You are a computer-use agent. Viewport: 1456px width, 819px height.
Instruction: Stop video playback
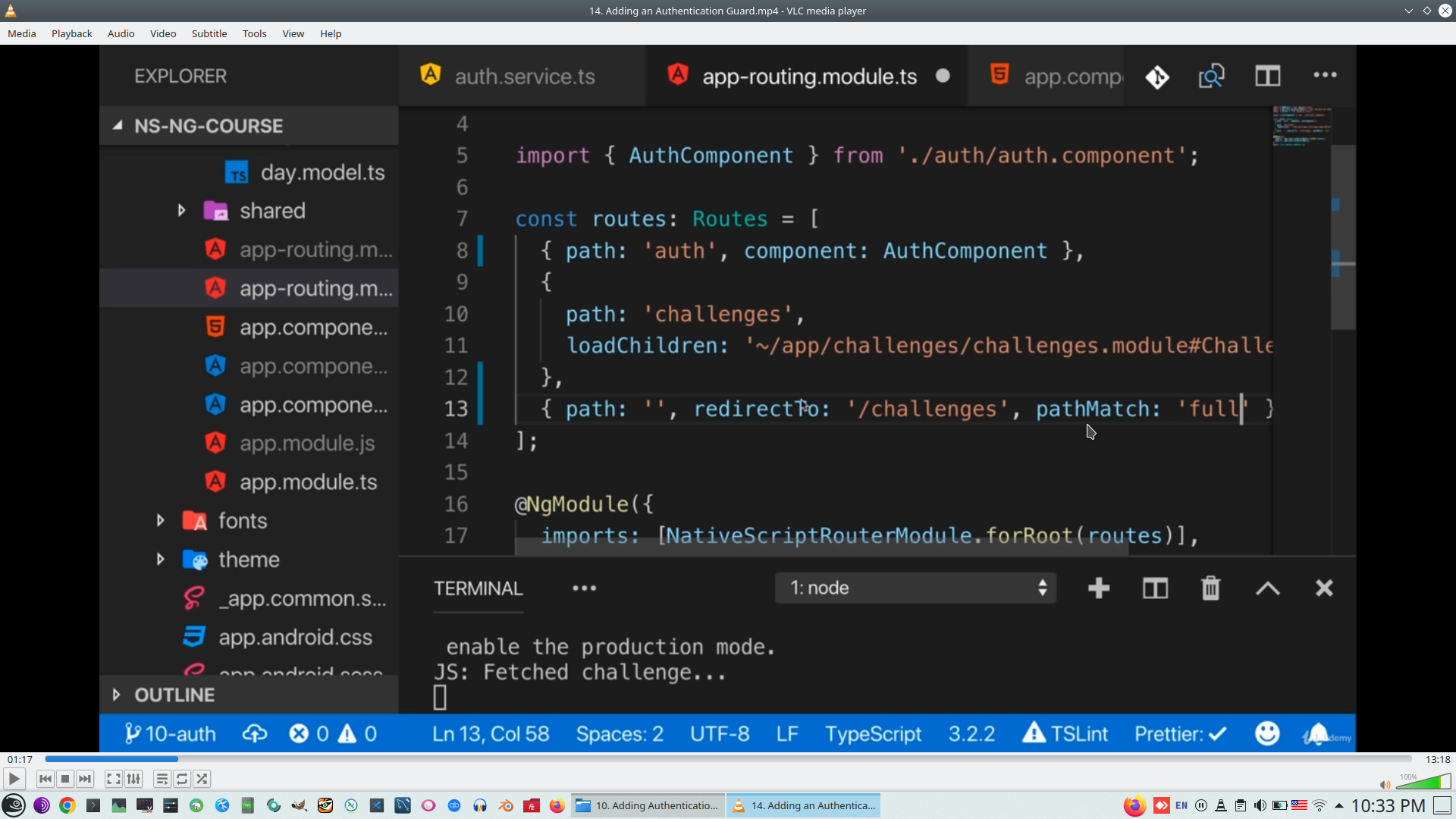[65, 779]
